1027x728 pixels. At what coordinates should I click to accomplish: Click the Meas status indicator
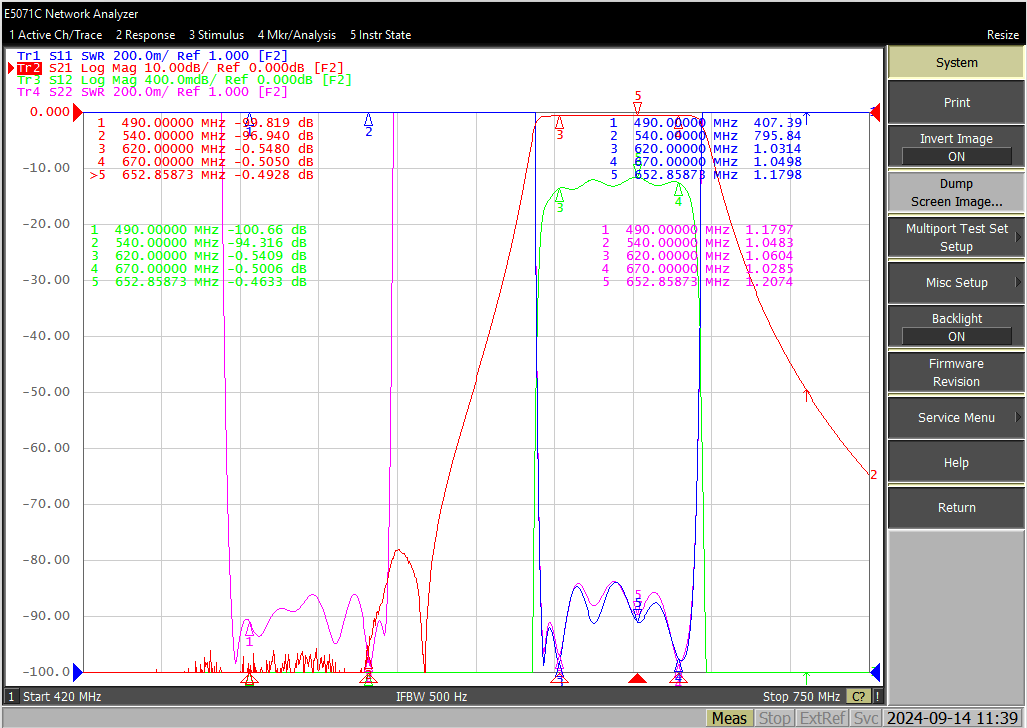click(x=729, y=718)
